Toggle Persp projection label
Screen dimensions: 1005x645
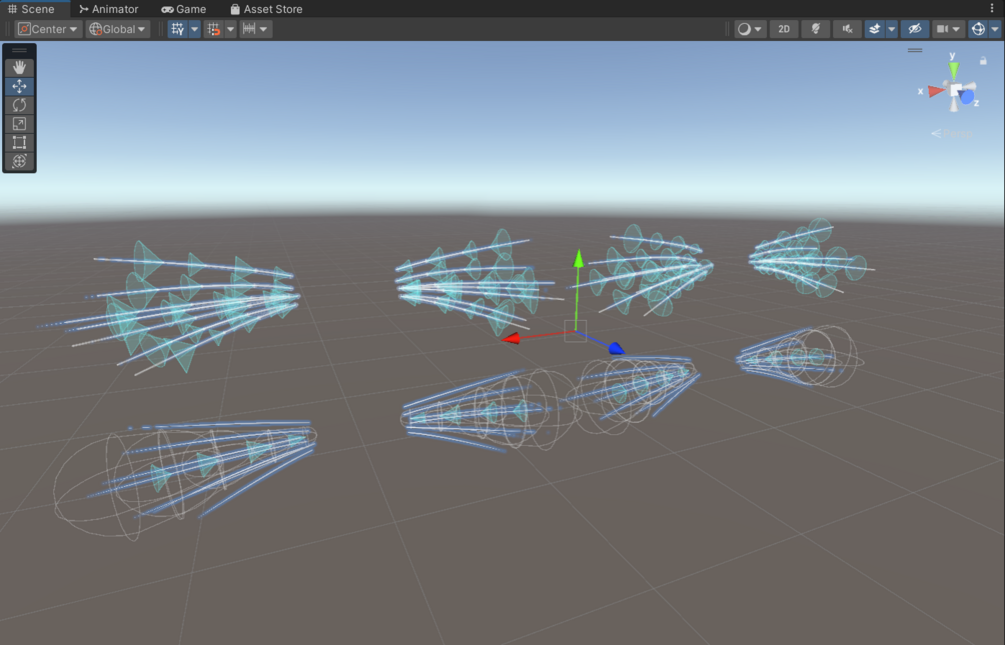[952, 133]
